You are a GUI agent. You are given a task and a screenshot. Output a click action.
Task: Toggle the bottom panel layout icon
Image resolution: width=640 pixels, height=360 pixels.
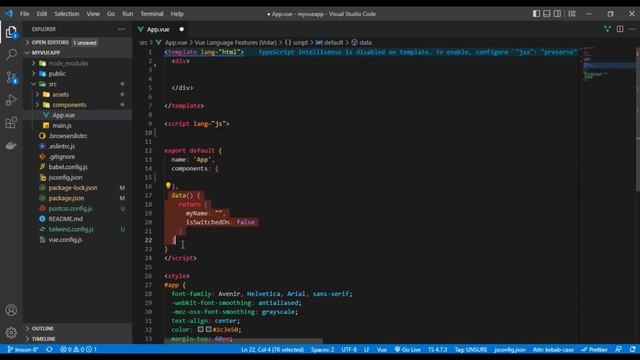click(x=547, y=13)
